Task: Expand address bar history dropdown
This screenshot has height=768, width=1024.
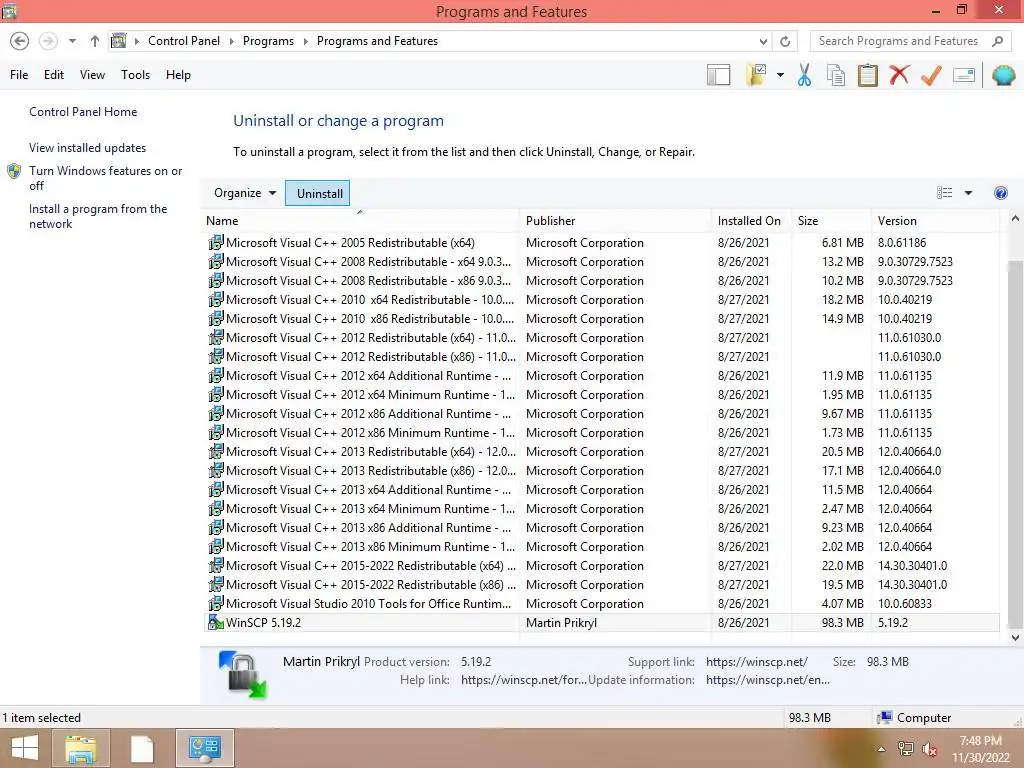Action: [763, 41]
